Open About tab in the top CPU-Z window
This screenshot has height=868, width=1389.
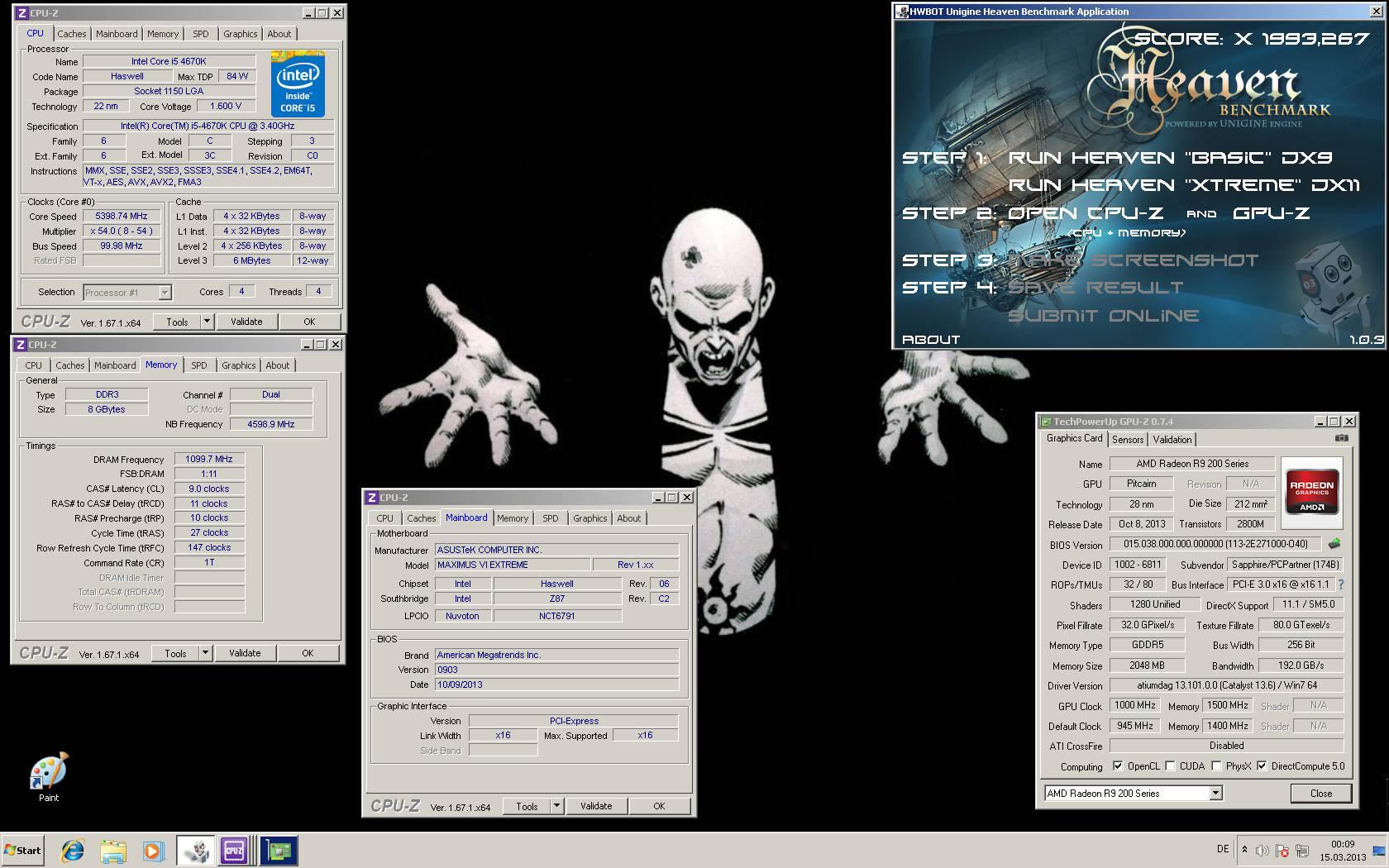[279, 34]
